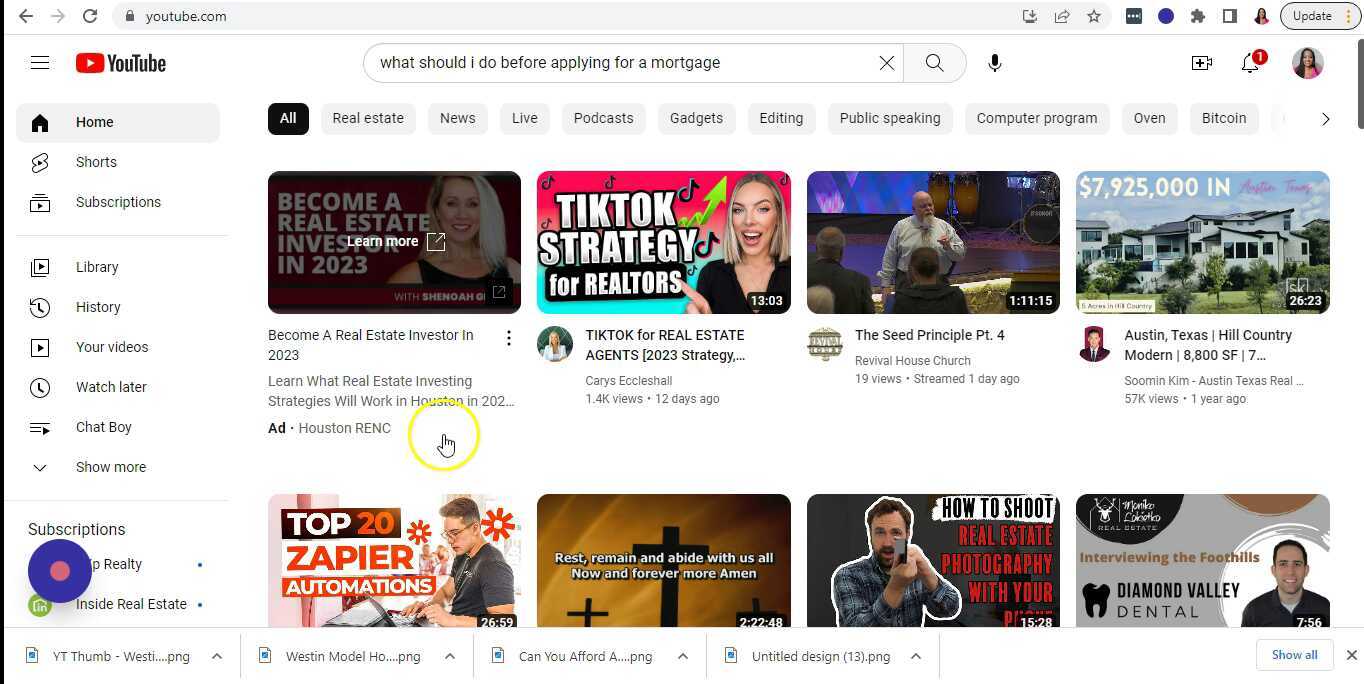Select the Podcasts filter chip

[x=603, y=118]
